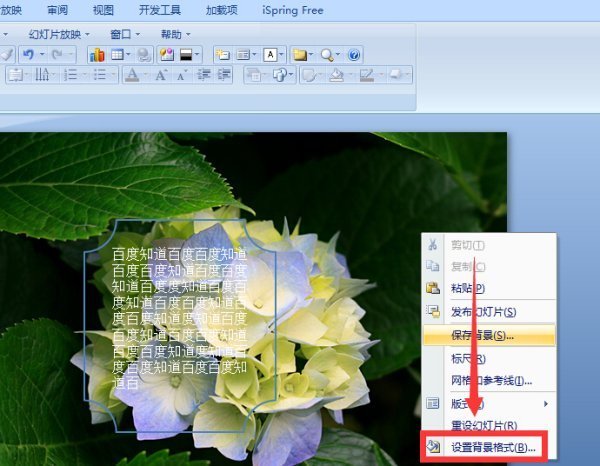The width and height of the screenshot is (600, 466).
Task: Click the decrease indent icon
Action: (204, 75)
